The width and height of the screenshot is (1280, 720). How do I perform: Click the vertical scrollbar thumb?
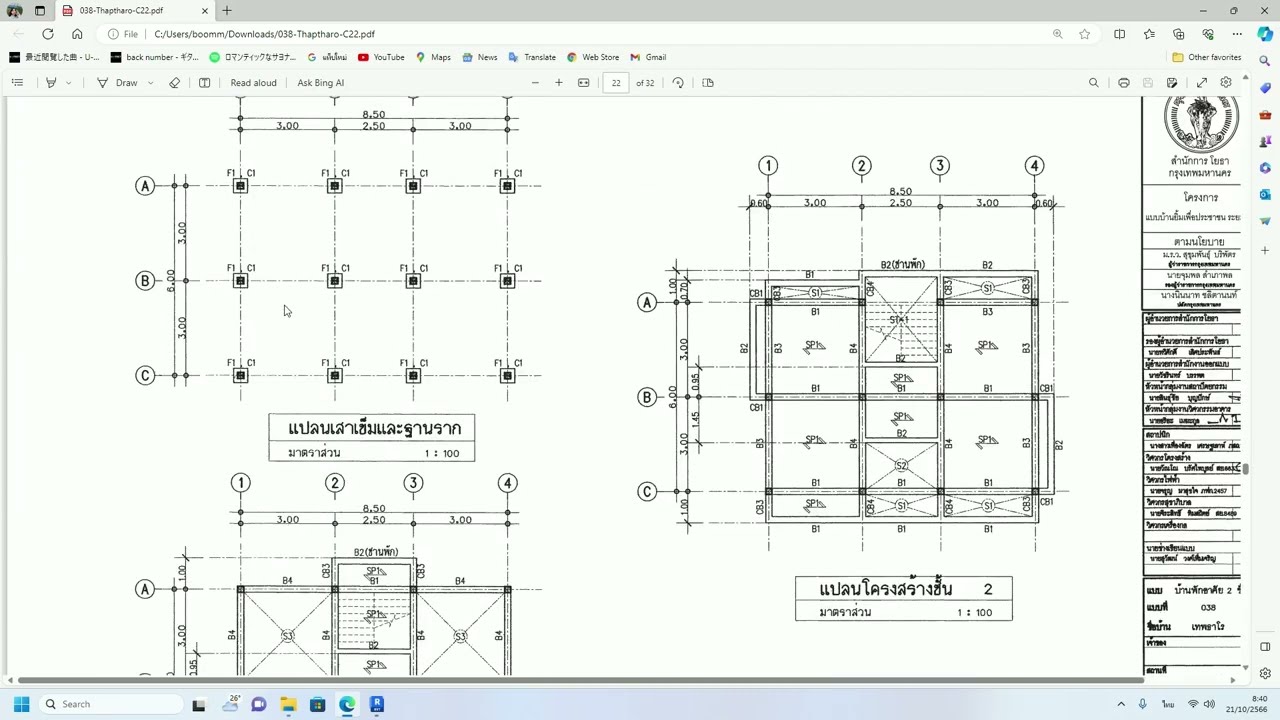tap(1246, 469)
